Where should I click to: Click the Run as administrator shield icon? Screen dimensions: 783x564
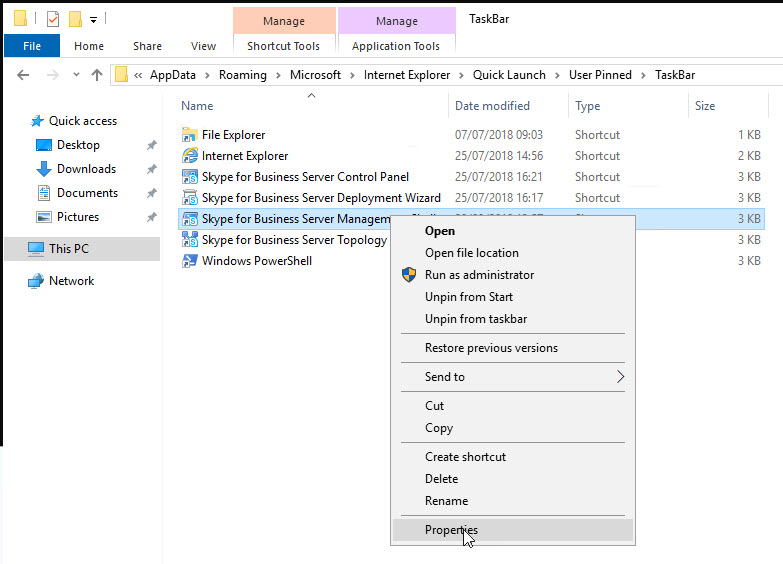(x=409, y=275)
